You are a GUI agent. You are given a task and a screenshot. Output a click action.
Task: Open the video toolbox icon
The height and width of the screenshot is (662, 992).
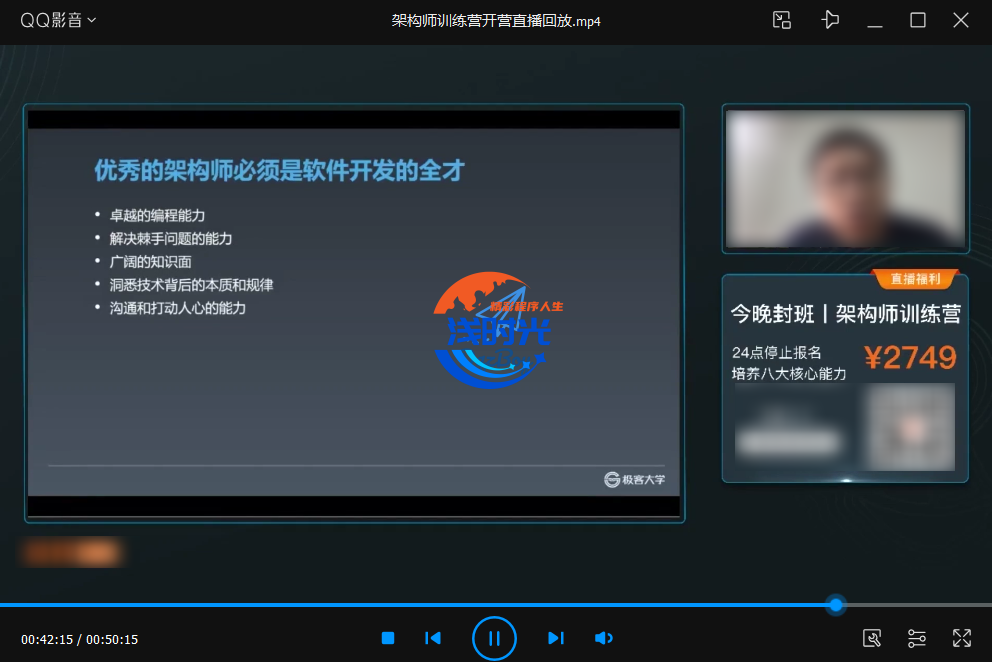coord(872,638)
